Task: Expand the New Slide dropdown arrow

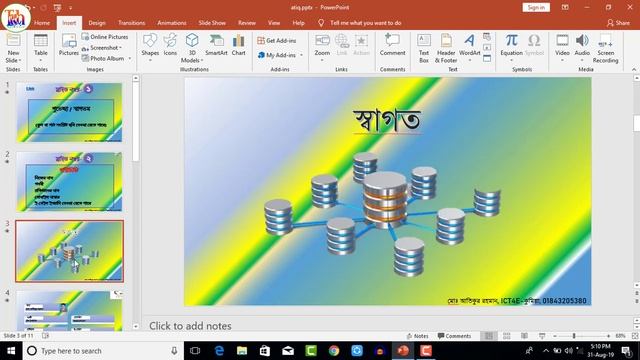Action: point(20,60)
